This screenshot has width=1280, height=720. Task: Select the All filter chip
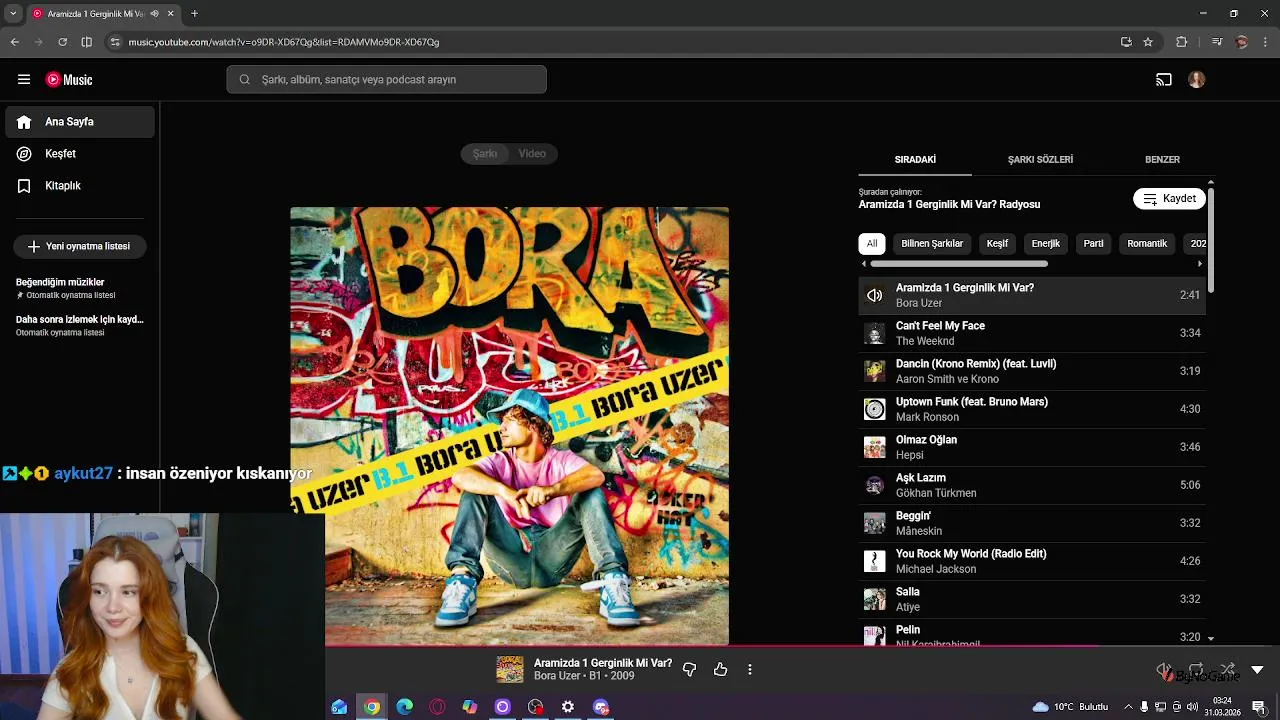(x=872, y=244)
